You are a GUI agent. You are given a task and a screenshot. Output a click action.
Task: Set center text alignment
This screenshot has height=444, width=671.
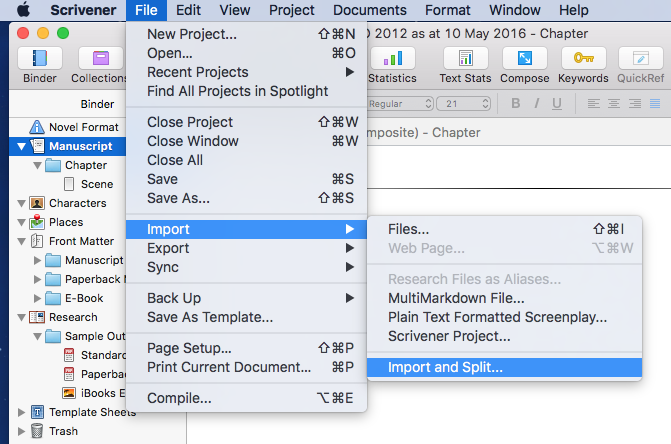[614, 104]
